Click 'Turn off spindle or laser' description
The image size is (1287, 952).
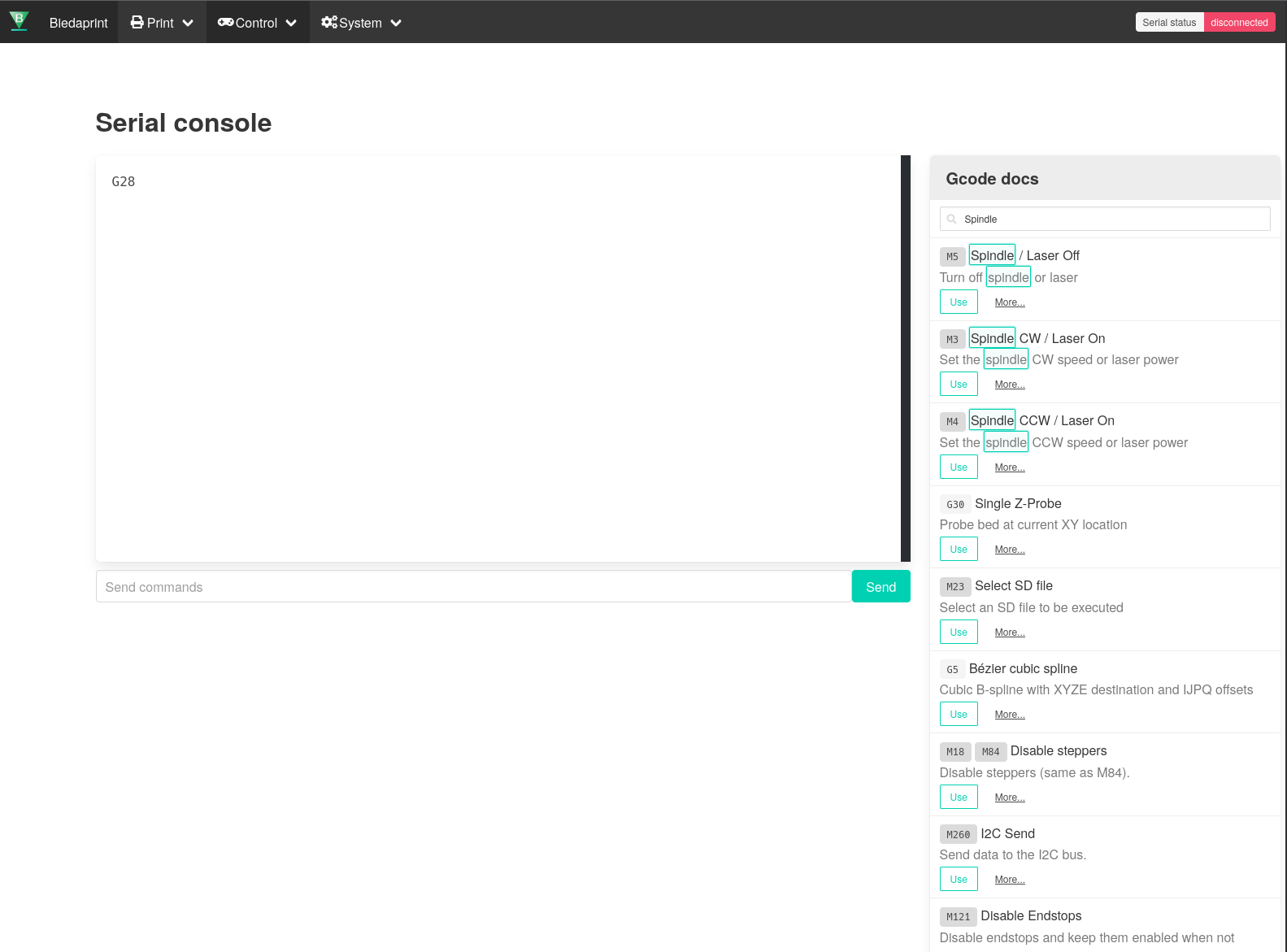tap(1008, 277)
